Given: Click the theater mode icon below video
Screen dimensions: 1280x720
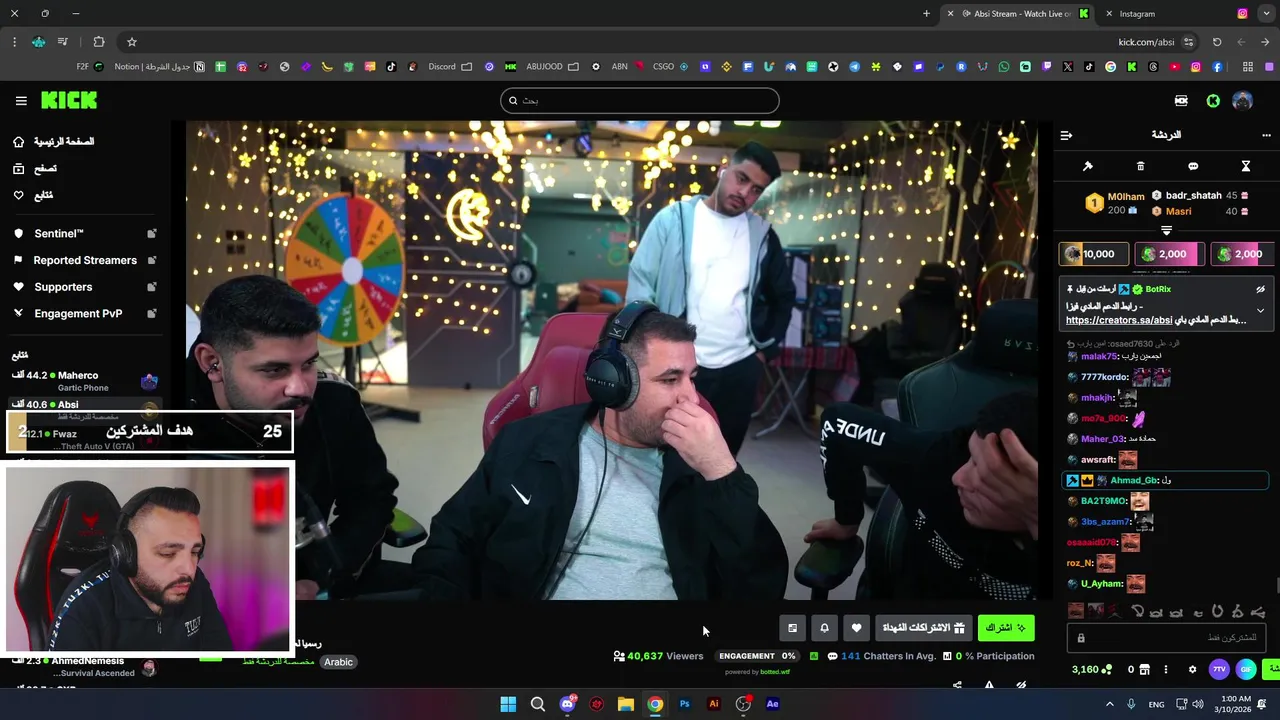Looking at the screenshot, I should tap(793, 628).
